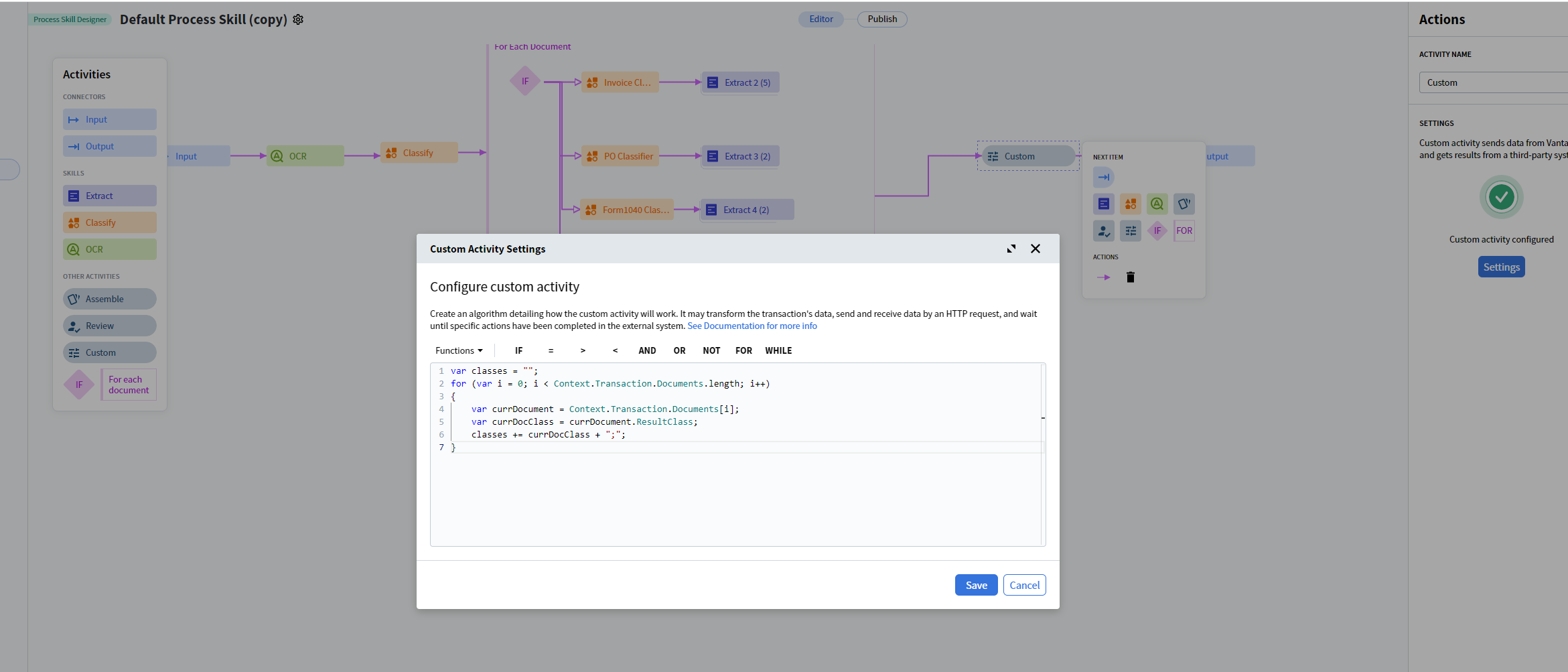Image resolution: width=1568 pixels, height=672 pixels.
Task: Insert OR operator from editor toolbar
Action: pos(679,350)
